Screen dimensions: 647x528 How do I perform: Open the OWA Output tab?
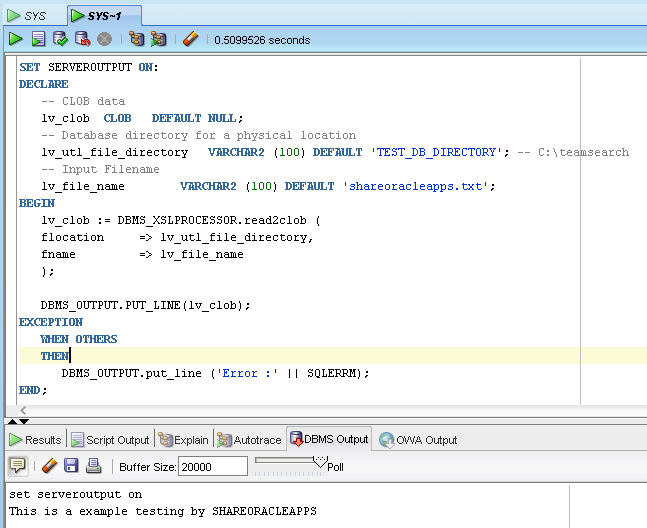coord(418,440)
